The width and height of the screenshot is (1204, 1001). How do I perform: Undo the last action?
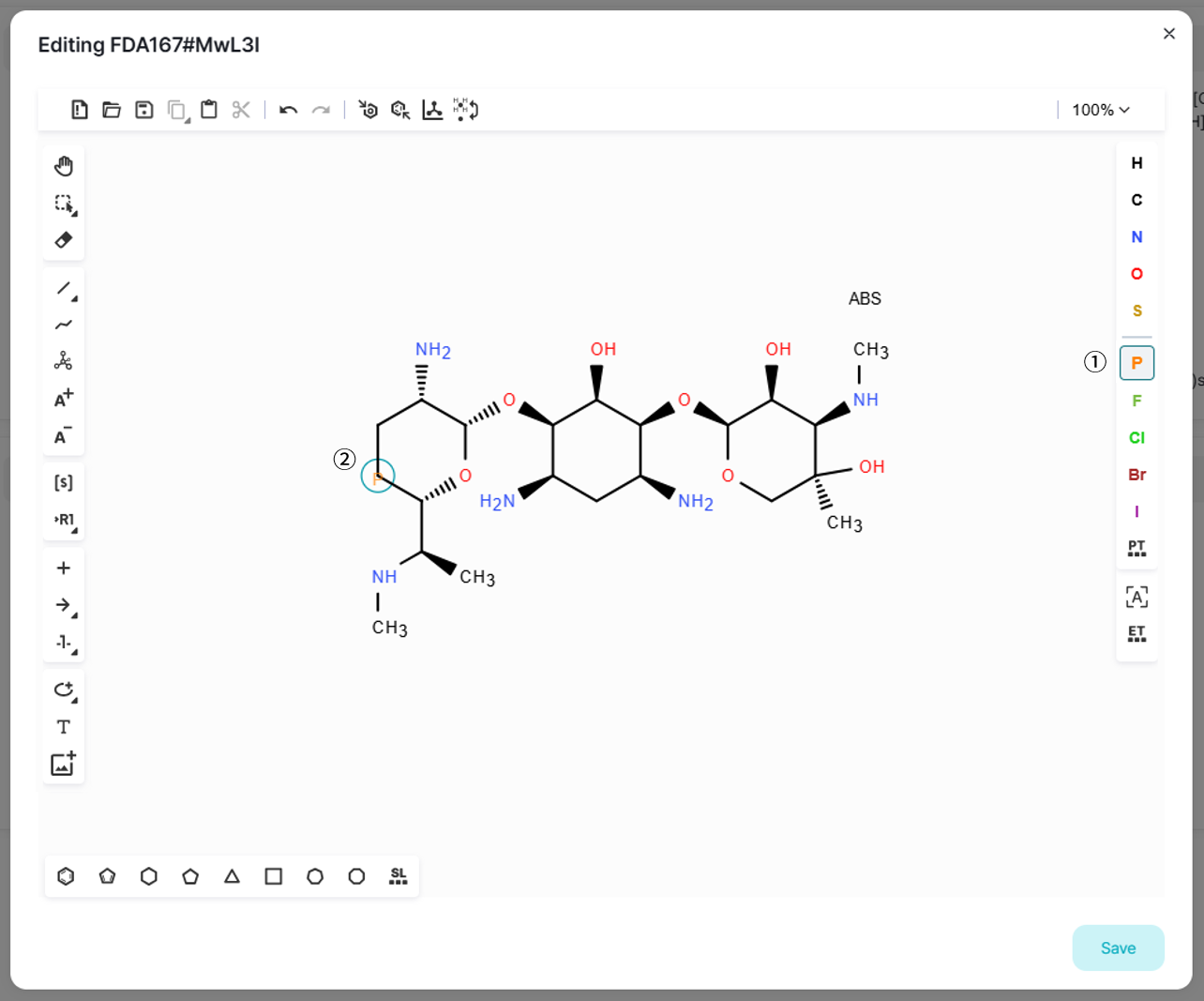pos(289,110)
